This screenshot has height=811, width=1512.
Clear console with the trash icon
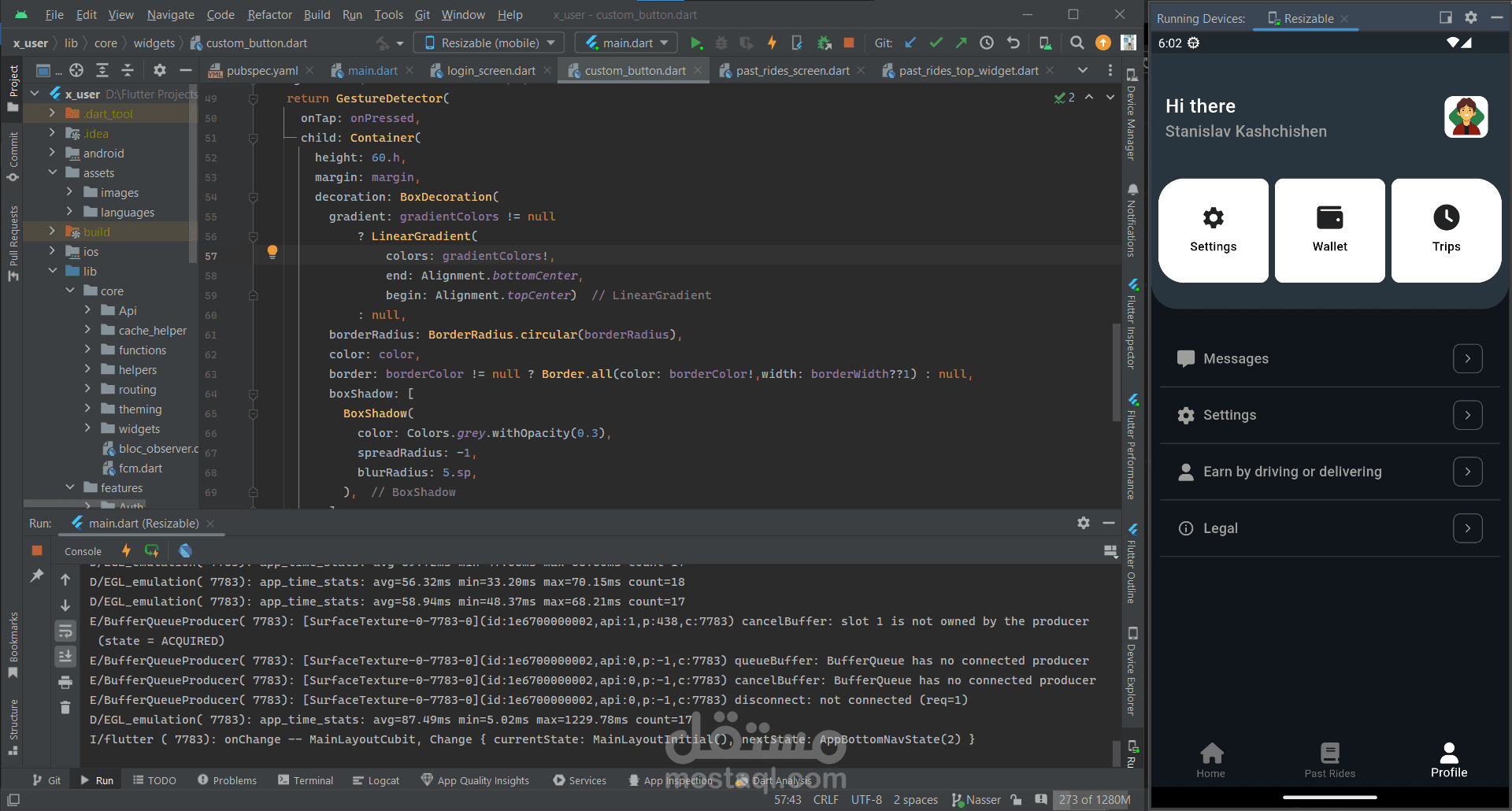click(x=65, y=708)
